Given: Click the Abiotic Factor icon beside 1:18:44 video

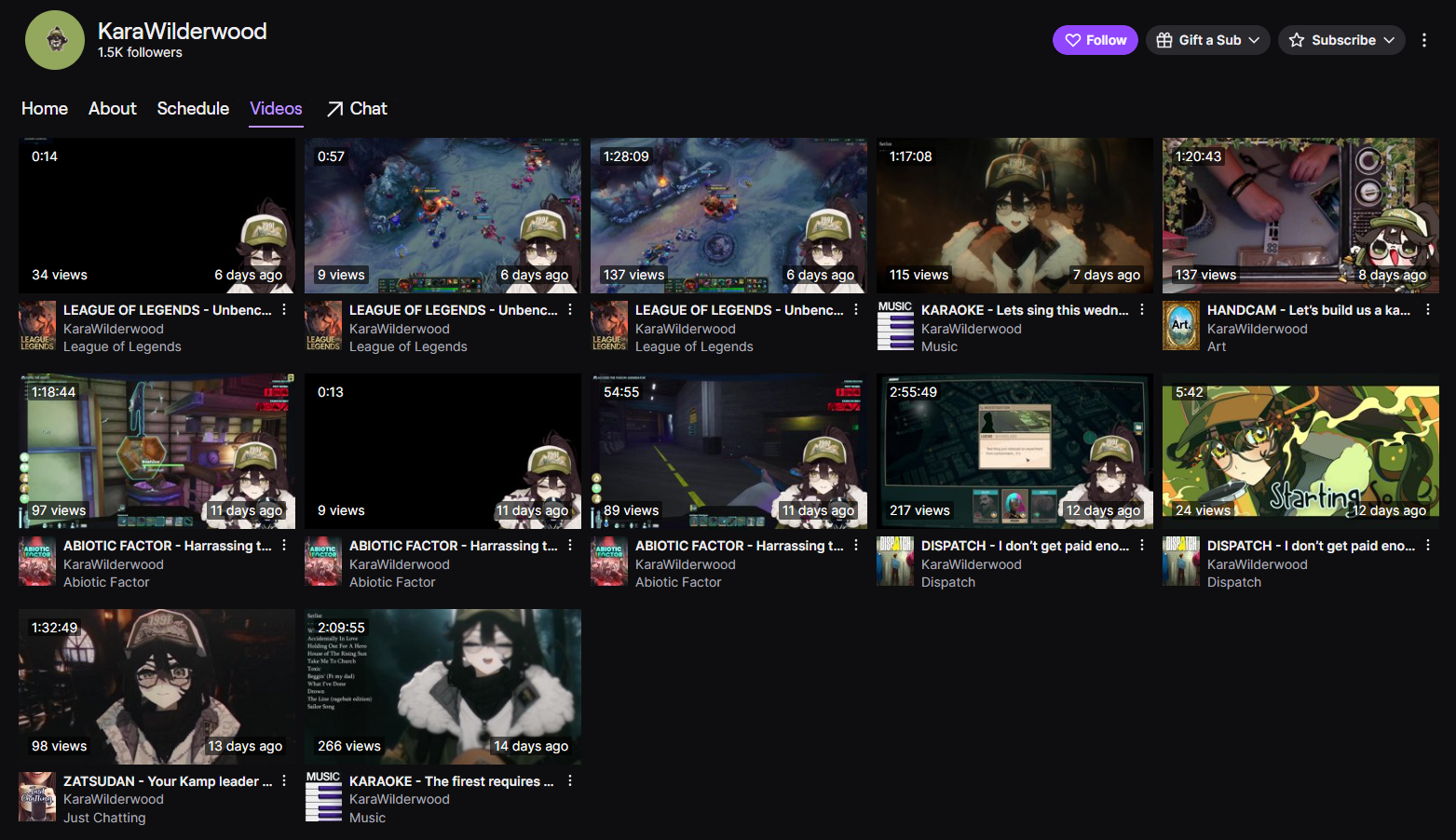Looking at the screenshot, I should (37, 561).
